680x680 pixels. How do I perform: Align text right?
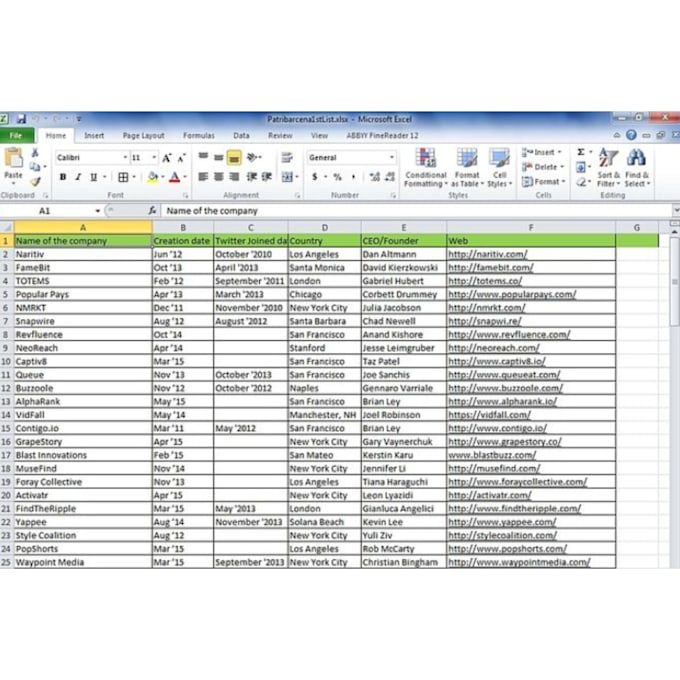(234, 177)
